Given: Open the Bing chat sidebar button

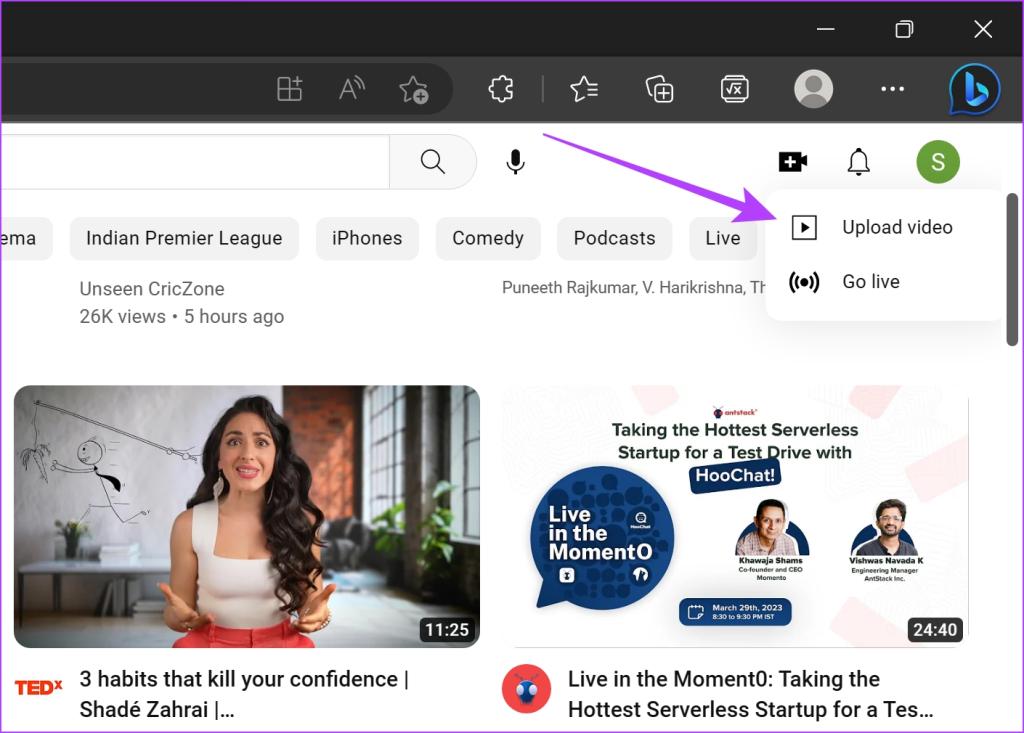Looking at the screenshot, I should pos(974,89).
